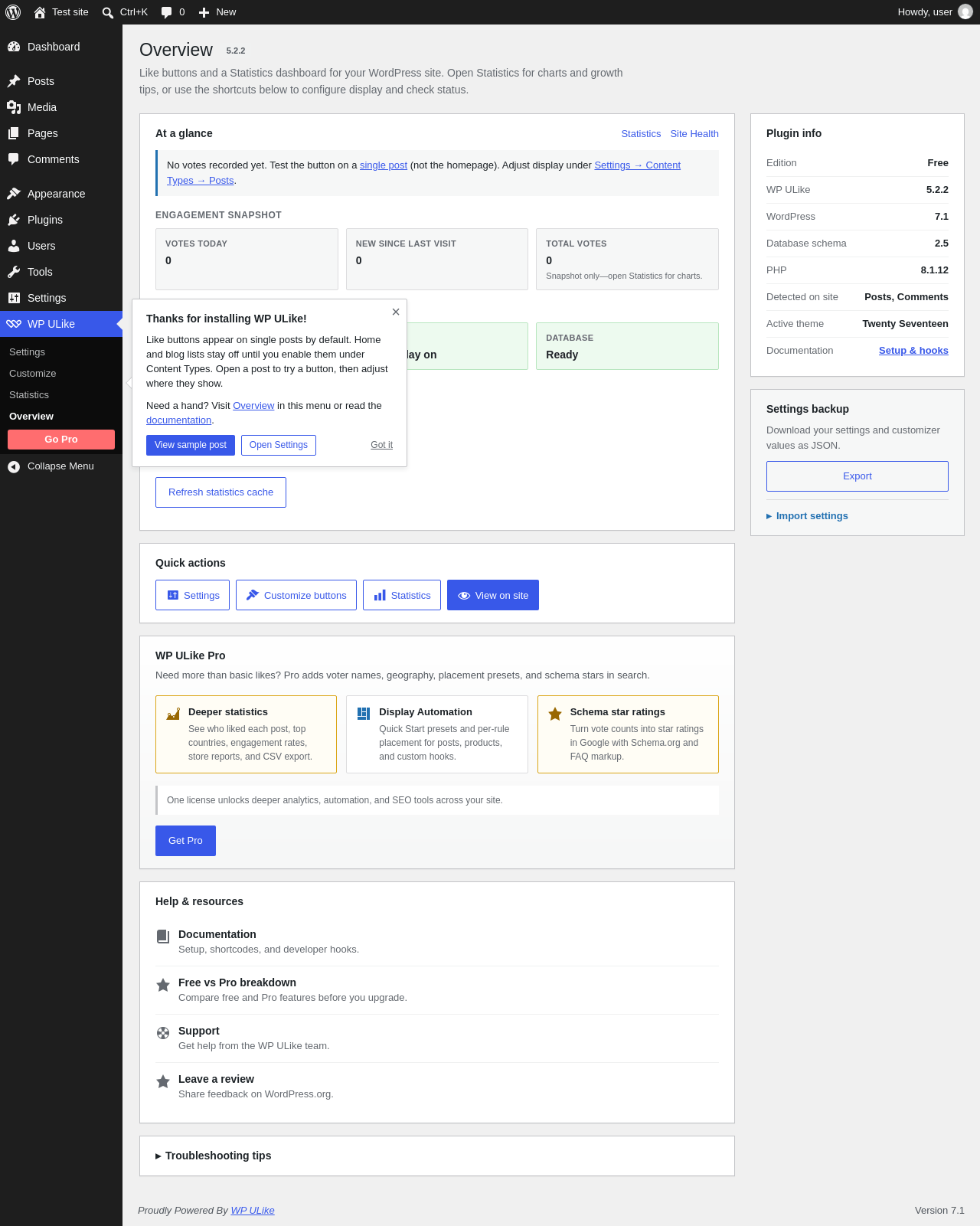Viewport: 980px width, 1226px height.
Task: Click View sample post button
Action: [x=191, y=445]
